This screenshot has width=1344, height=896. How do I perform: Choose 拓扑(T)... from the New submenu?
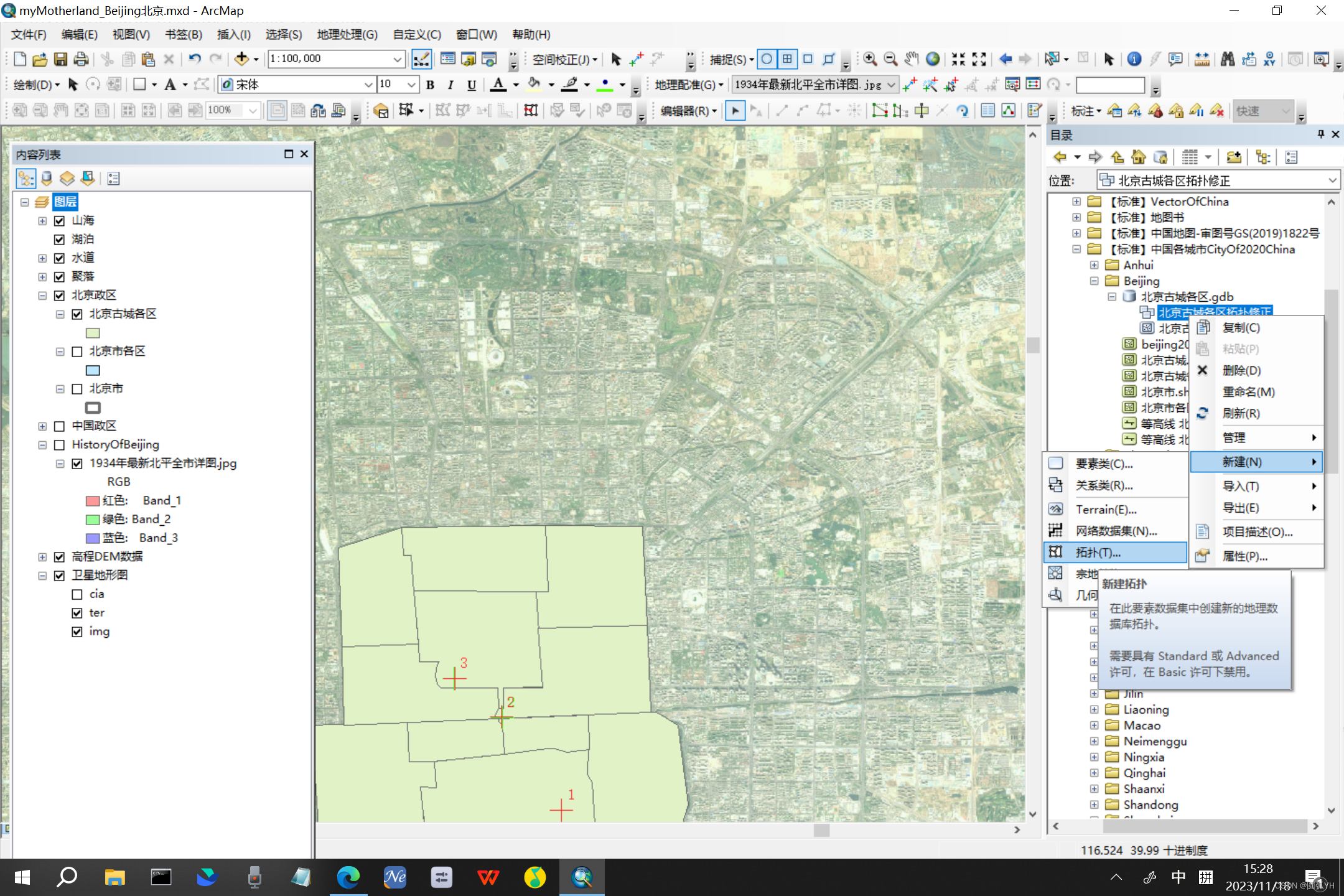[x=1098, y=553]
